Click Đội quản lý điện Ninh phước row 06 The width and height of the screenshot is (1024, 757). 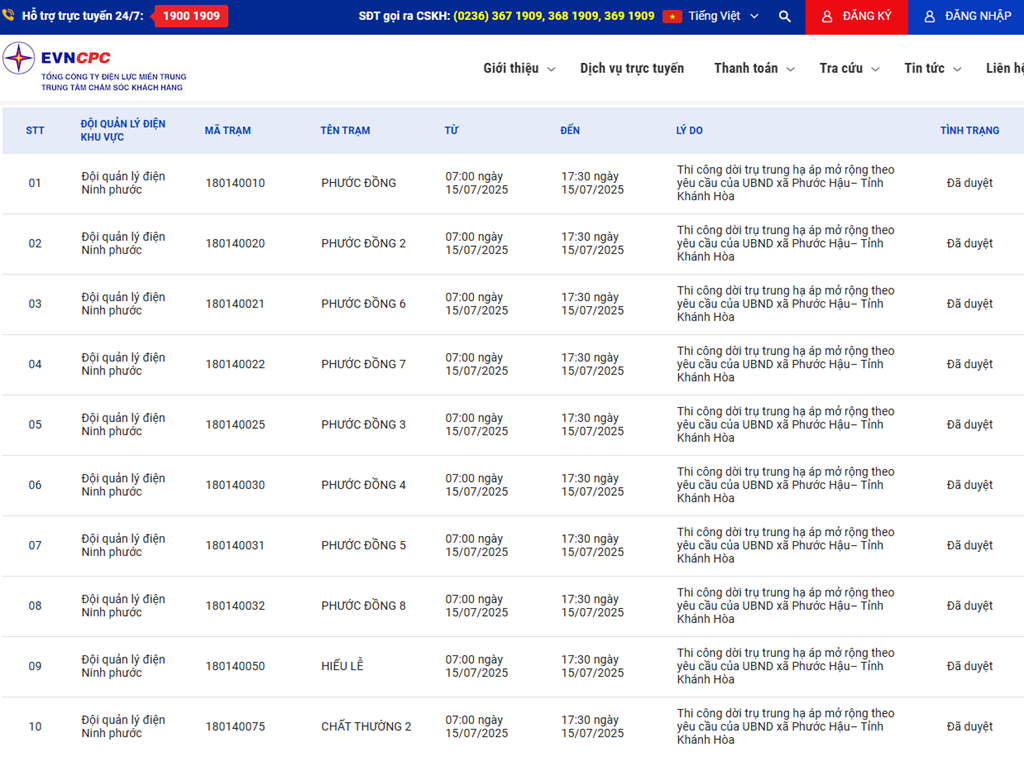(123, 485)
